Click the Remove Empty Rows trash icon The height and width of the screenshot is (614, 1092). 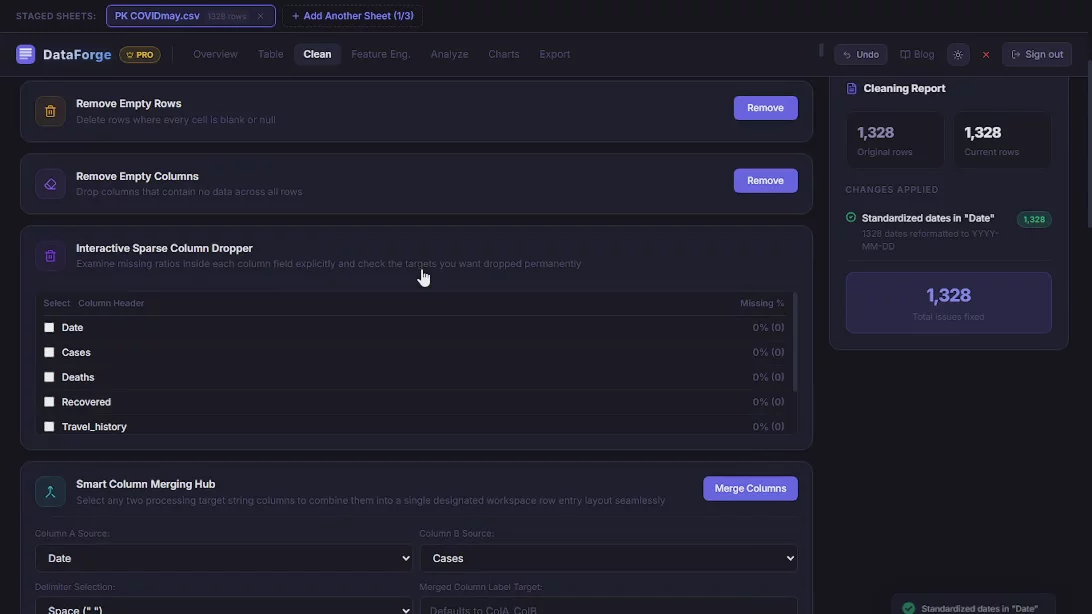(50, 111)
